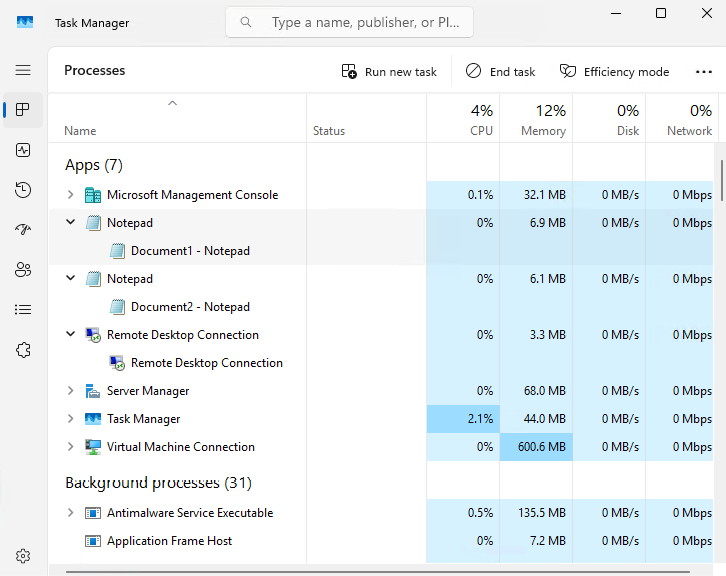Click the vertical scrollbar thumb
Screen dimensions: 726x576
pyautogui.click(x=721, y=181)
